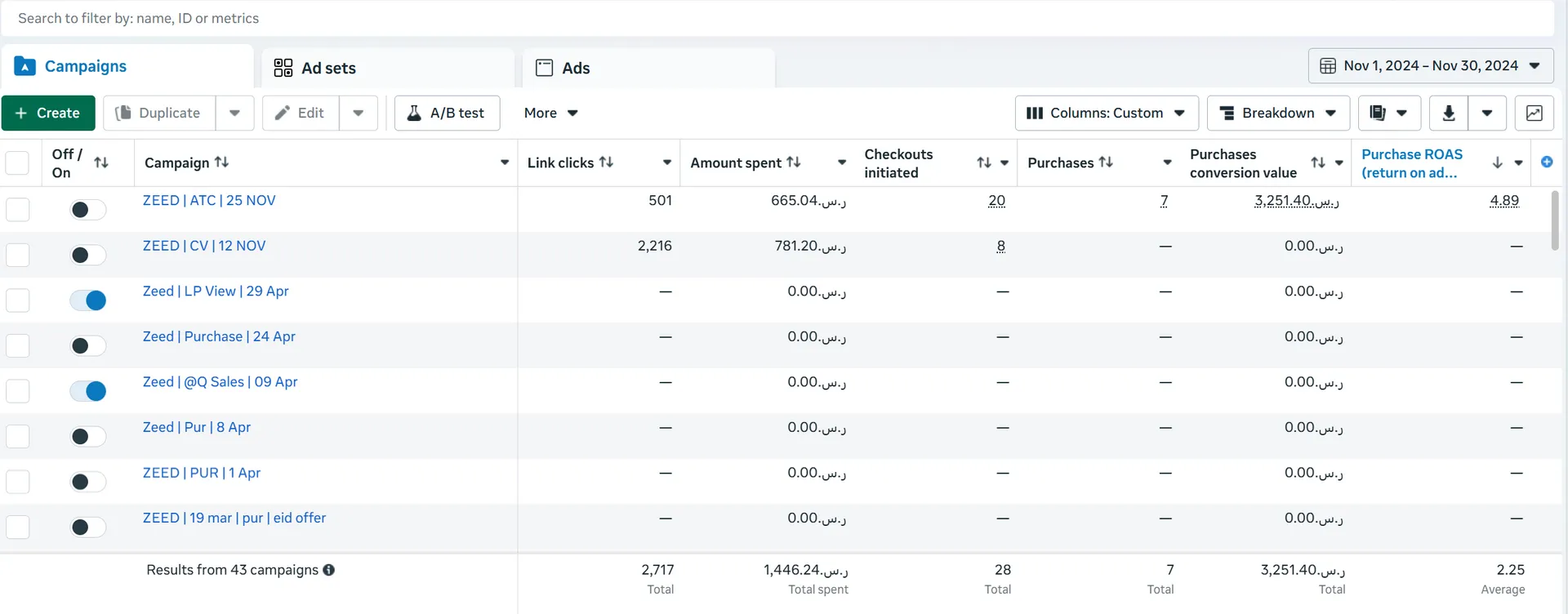Click info icon next to Results from 43 campaigns
Image resolution: width=1568 pixels, height=614 pixels.
tap(328, 570)
